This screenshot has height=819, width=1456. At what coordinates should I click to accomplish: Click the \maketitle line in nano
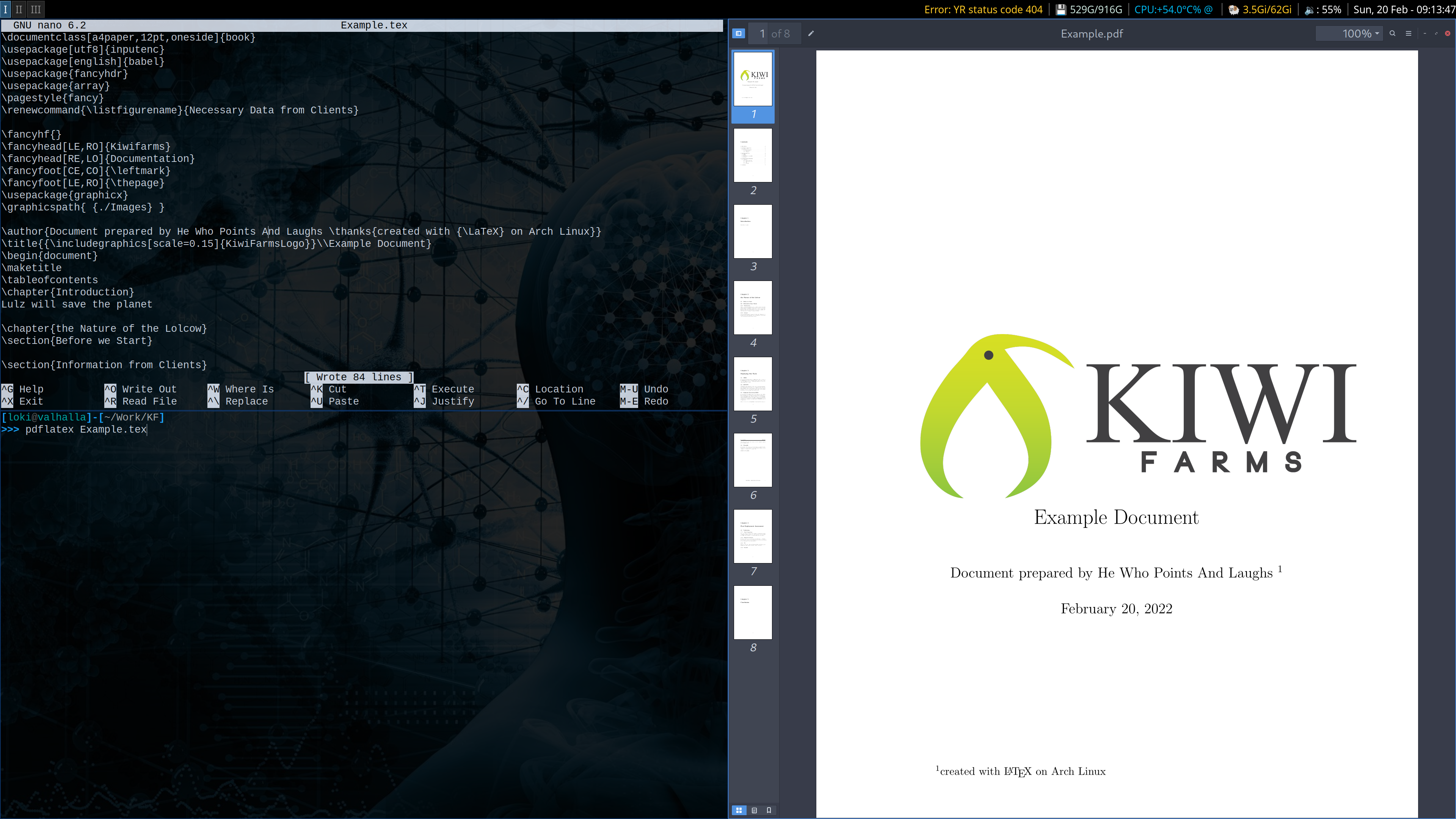tap(31, 268)
